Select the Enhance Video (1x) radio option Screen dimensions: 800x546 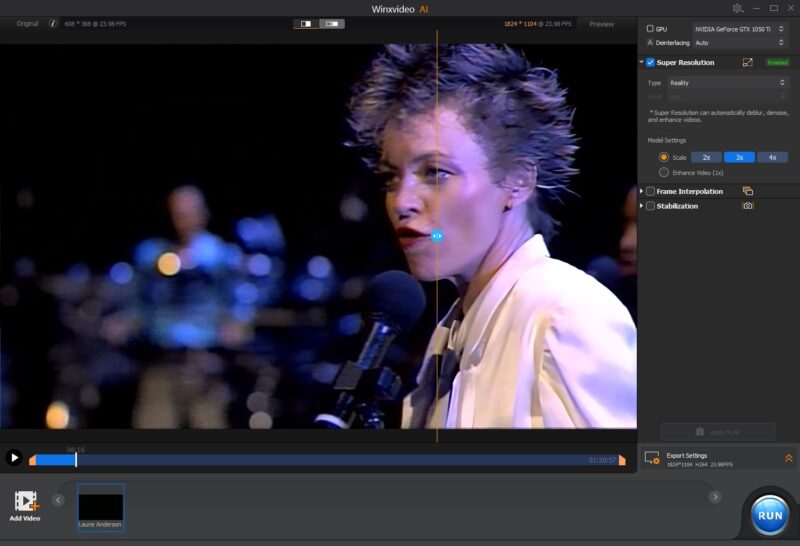(x=664, y=173)
